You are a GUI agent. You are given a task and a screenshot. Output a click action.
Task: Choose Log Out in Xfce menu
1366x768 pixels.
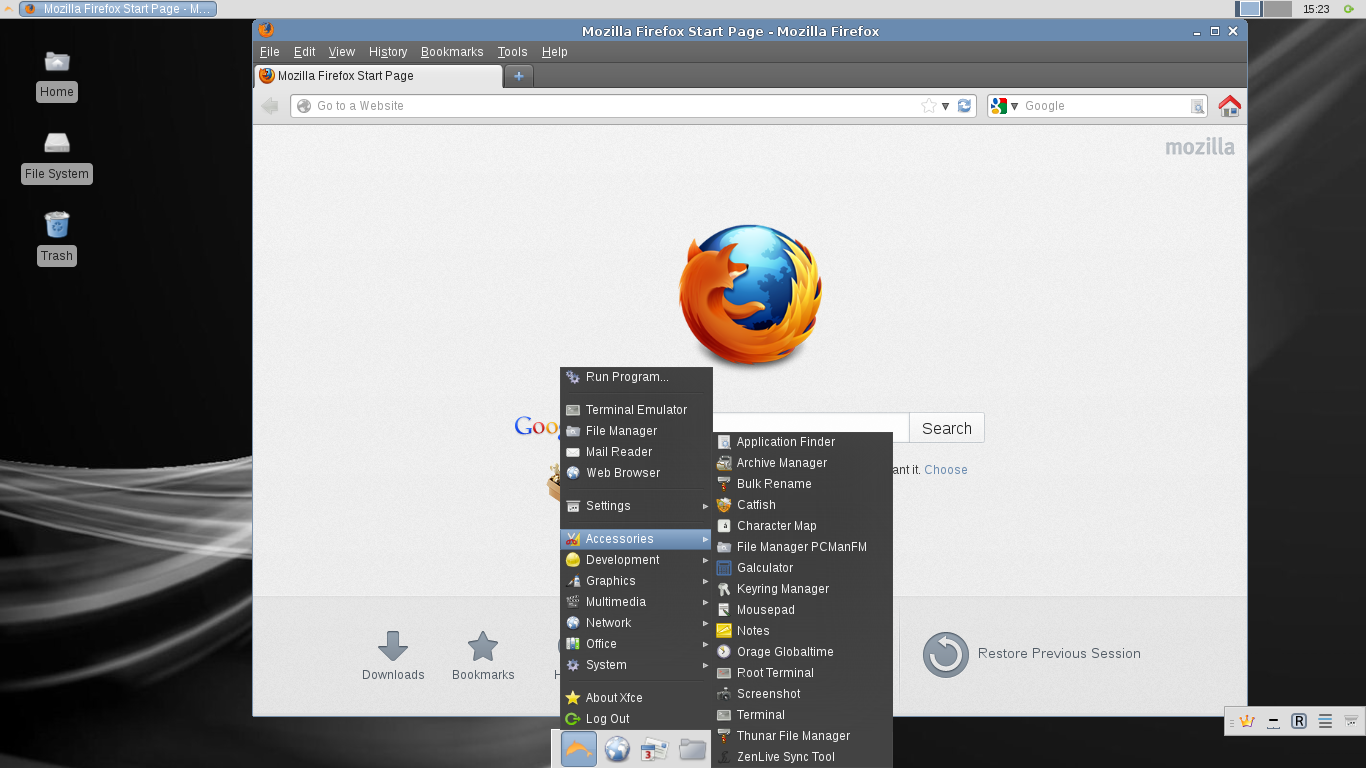click(x=636, y=719)
